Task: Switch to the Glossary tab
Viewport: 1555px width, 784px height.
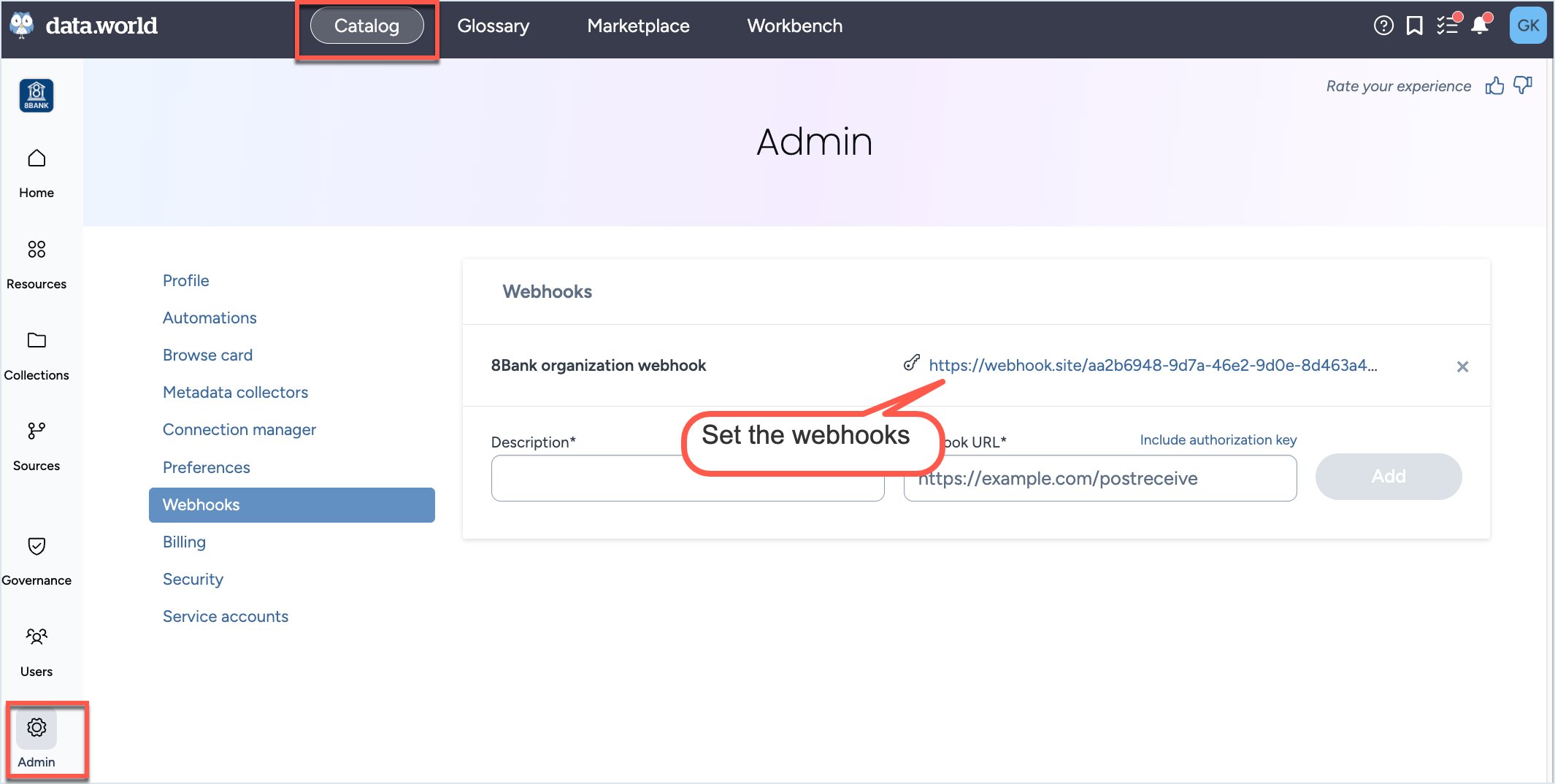Action: click(493, 26)
